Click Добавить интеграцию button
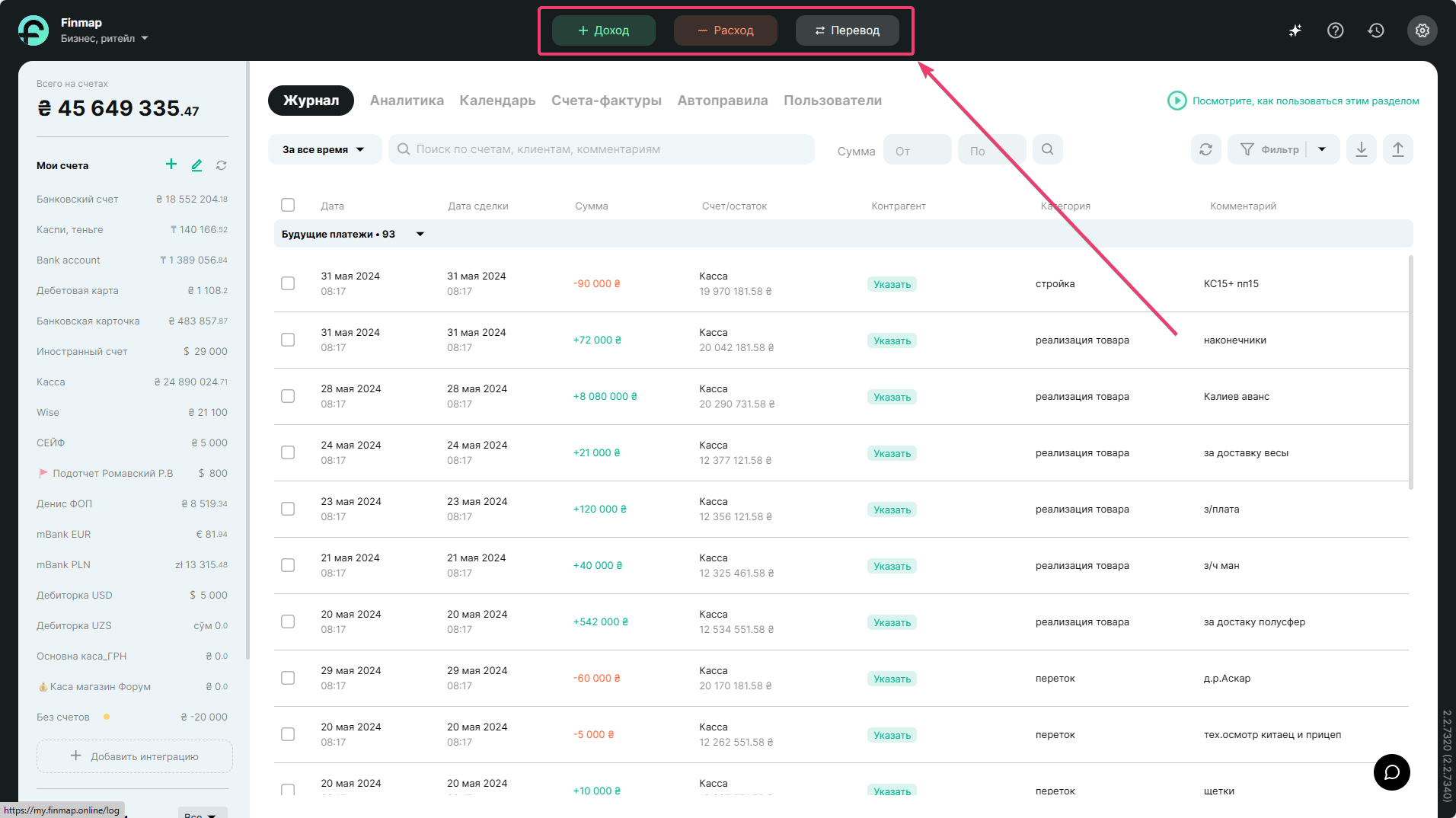The width and height of the screenshot is (1456, 818). click(x=134, y=756)
